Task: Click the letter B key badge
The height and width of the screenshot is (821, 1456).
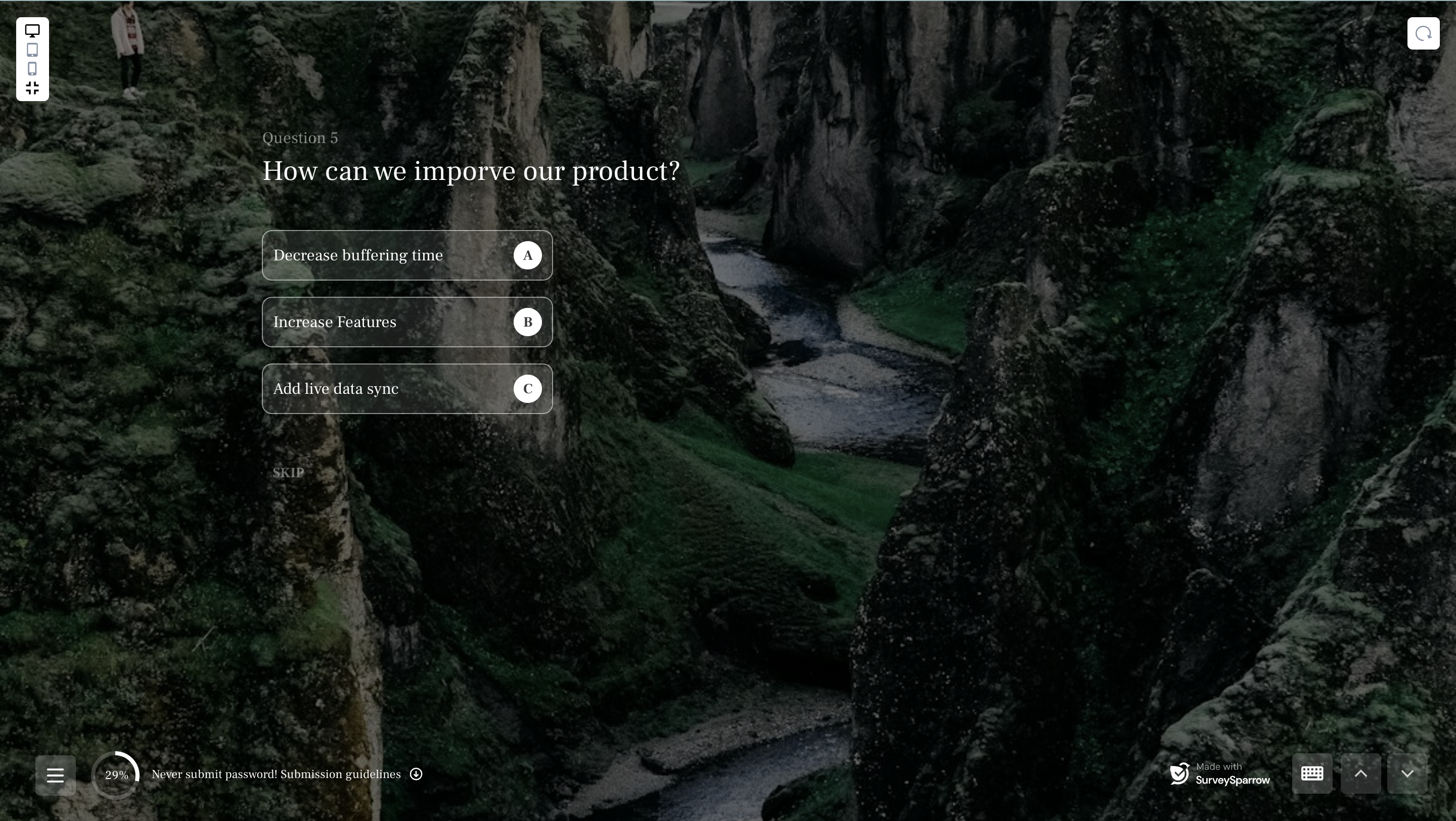Action: coord(527,322)
